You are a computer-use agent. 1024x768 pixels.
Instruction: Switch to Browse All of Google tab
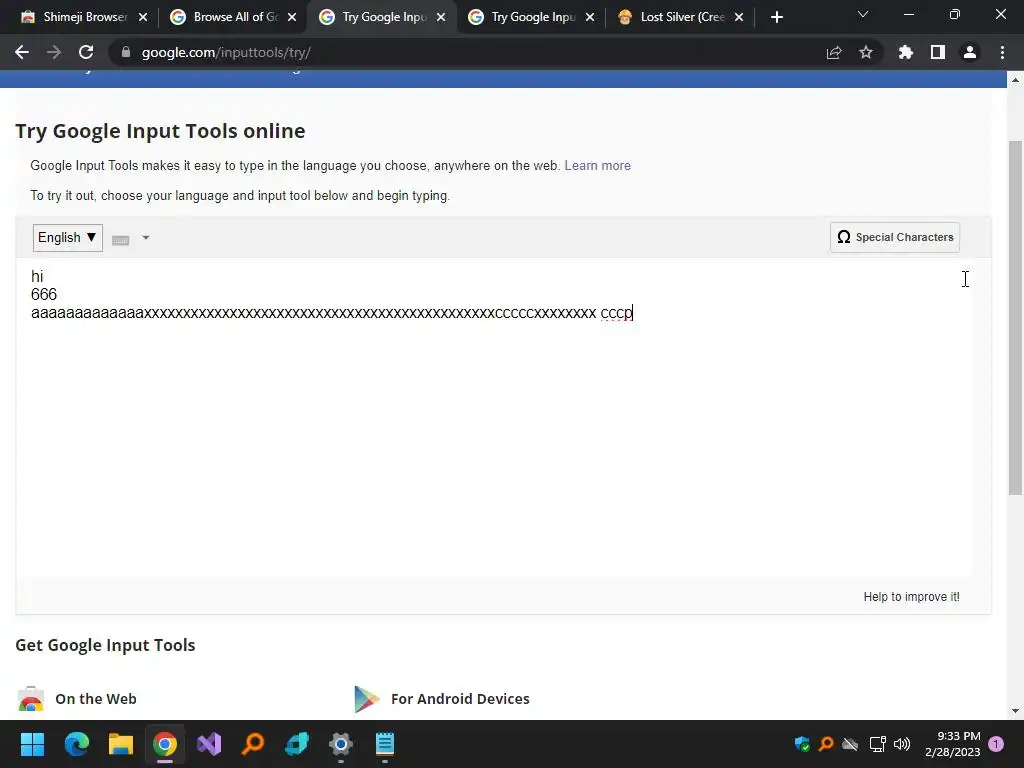tap(234, 17)
